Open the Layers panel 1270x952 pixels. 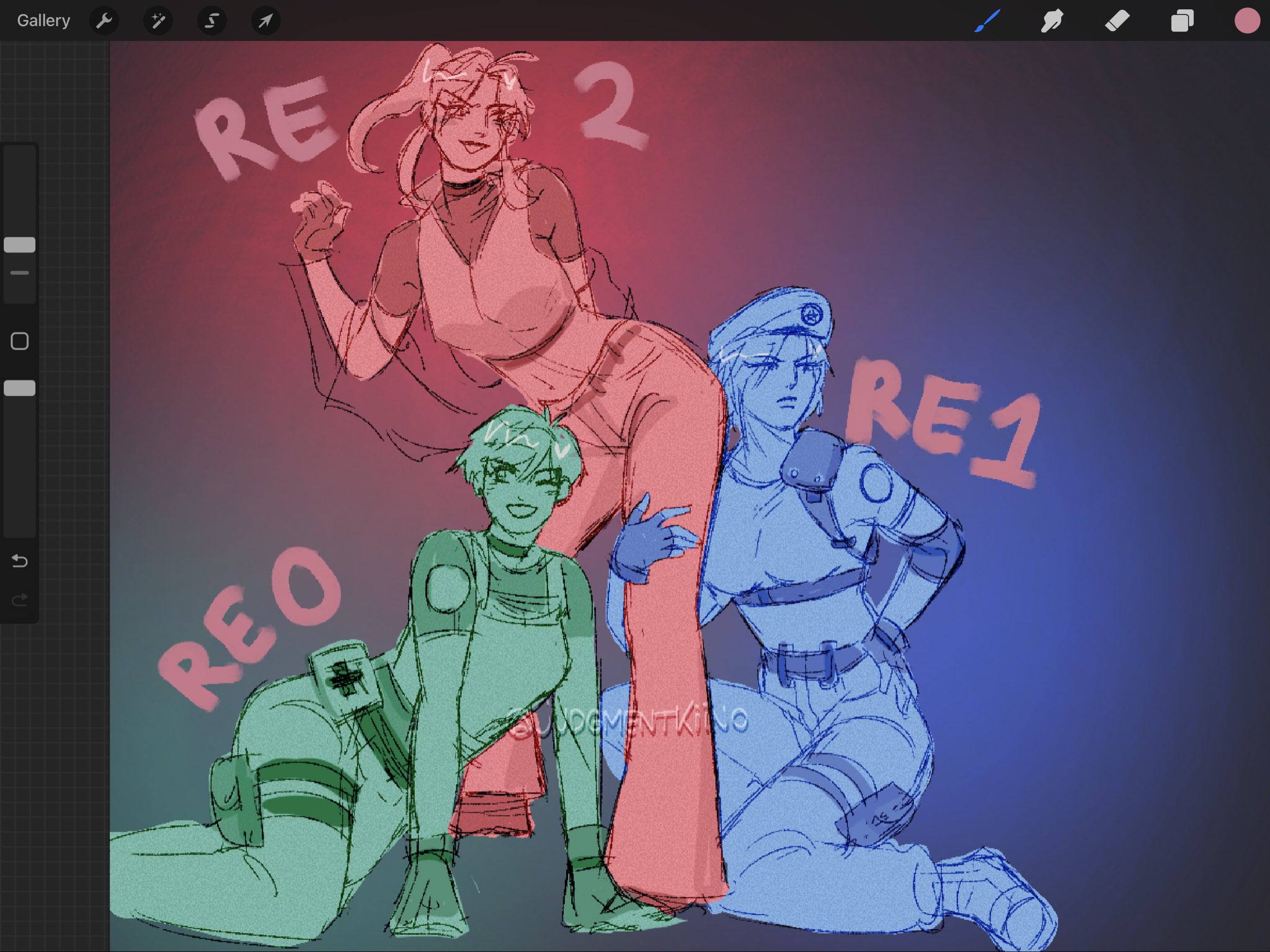(1182, 21)
